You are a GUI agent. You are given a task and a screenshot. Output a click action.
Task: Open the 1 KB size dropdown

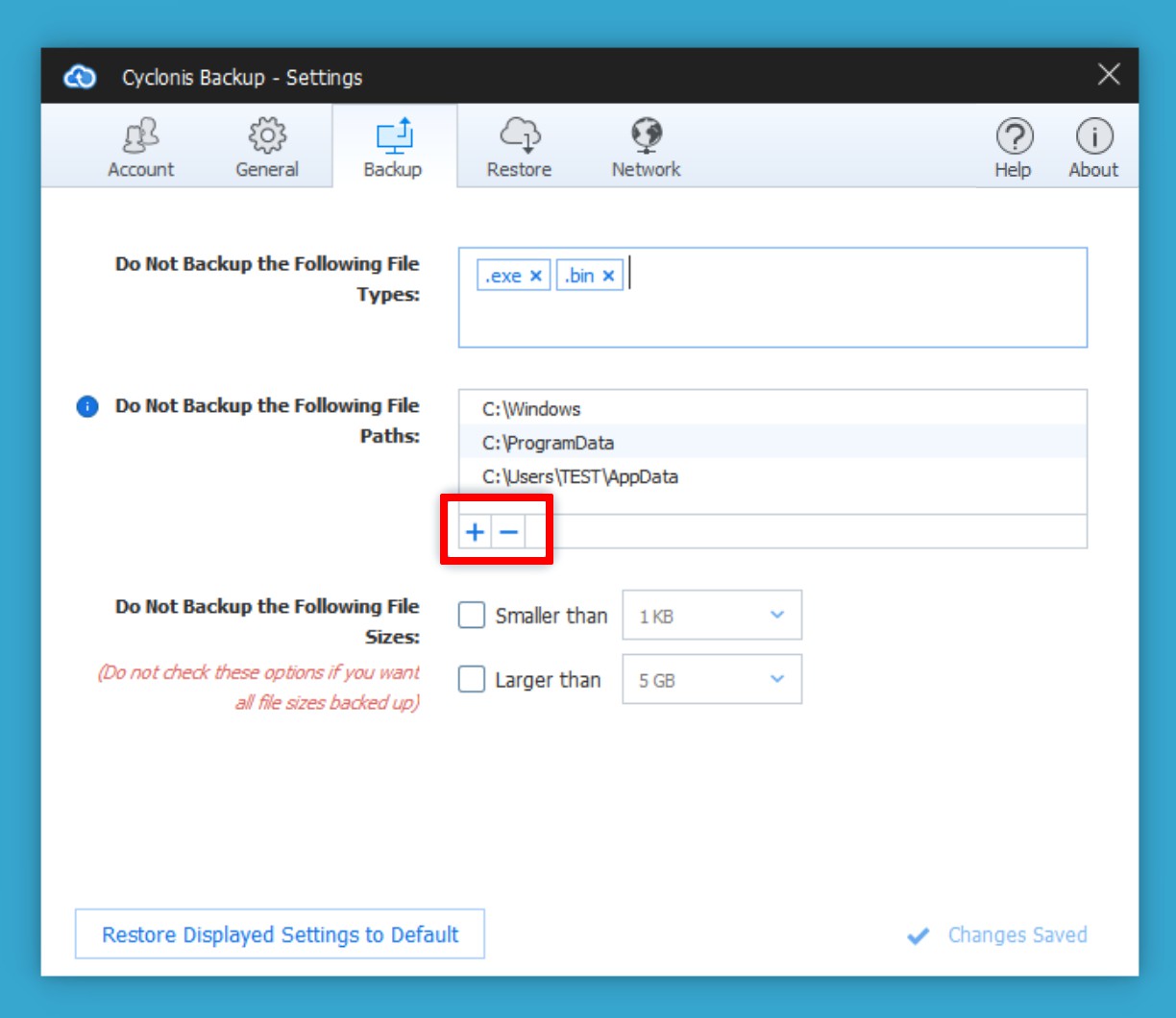(712, 616)
